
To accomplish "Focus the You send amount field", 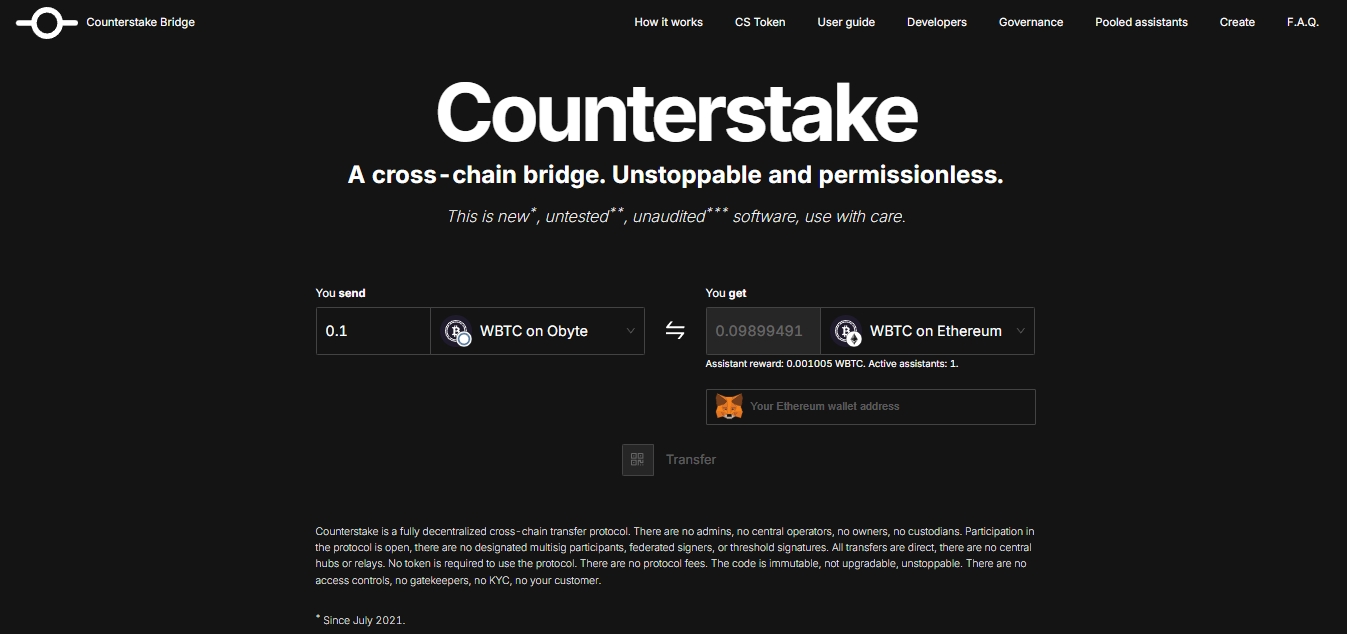I will 373,331.
